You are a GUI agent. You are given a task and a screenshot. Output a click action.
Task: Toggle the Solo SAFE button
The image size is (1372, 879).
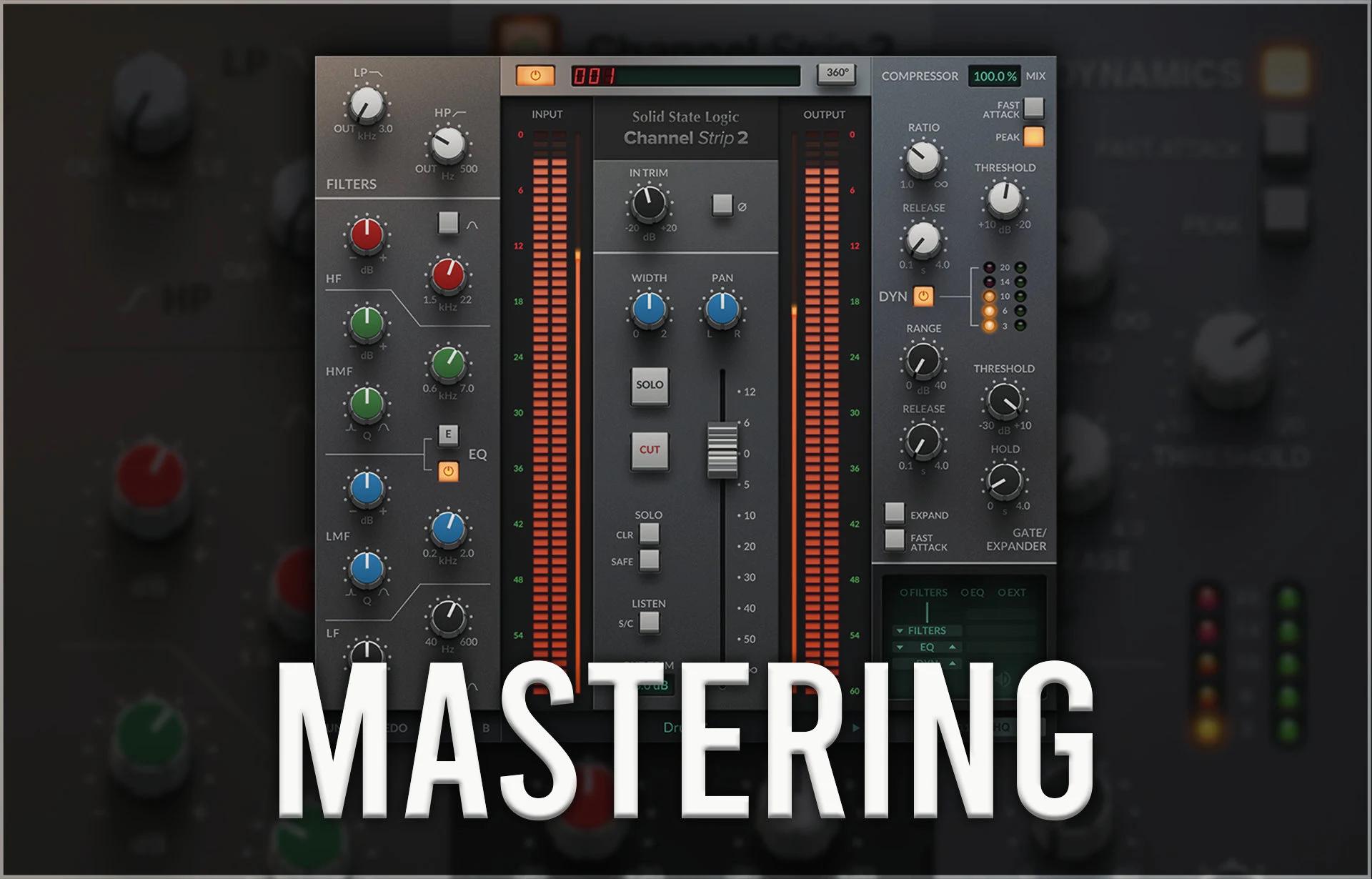click(x=649, y=560)
